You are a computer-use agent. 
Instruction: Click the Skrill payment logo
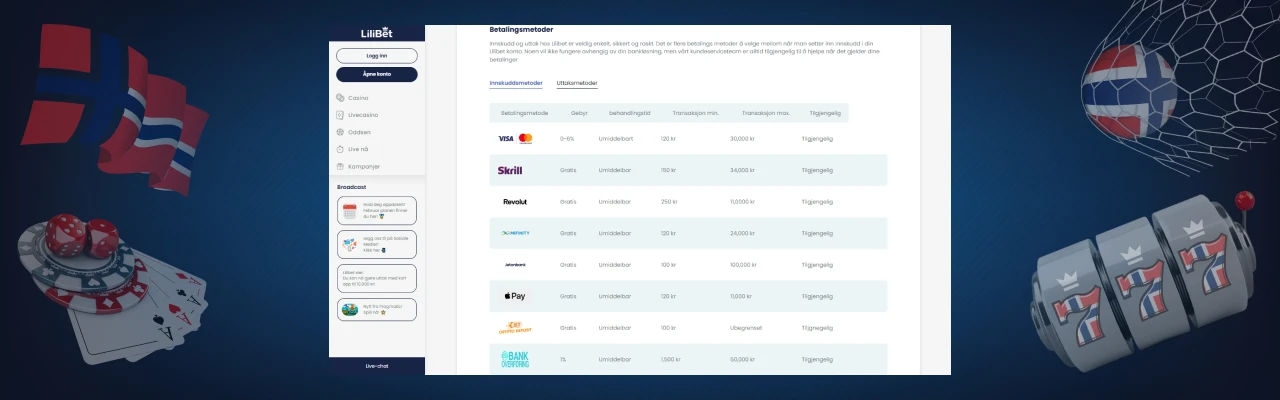(x=510, y=170)
